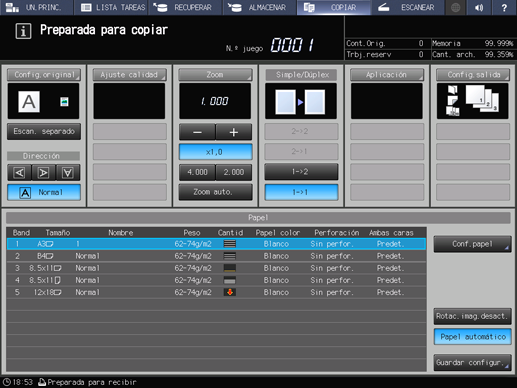Click the globe network icon
517x388 pixels.
(455, 7)
